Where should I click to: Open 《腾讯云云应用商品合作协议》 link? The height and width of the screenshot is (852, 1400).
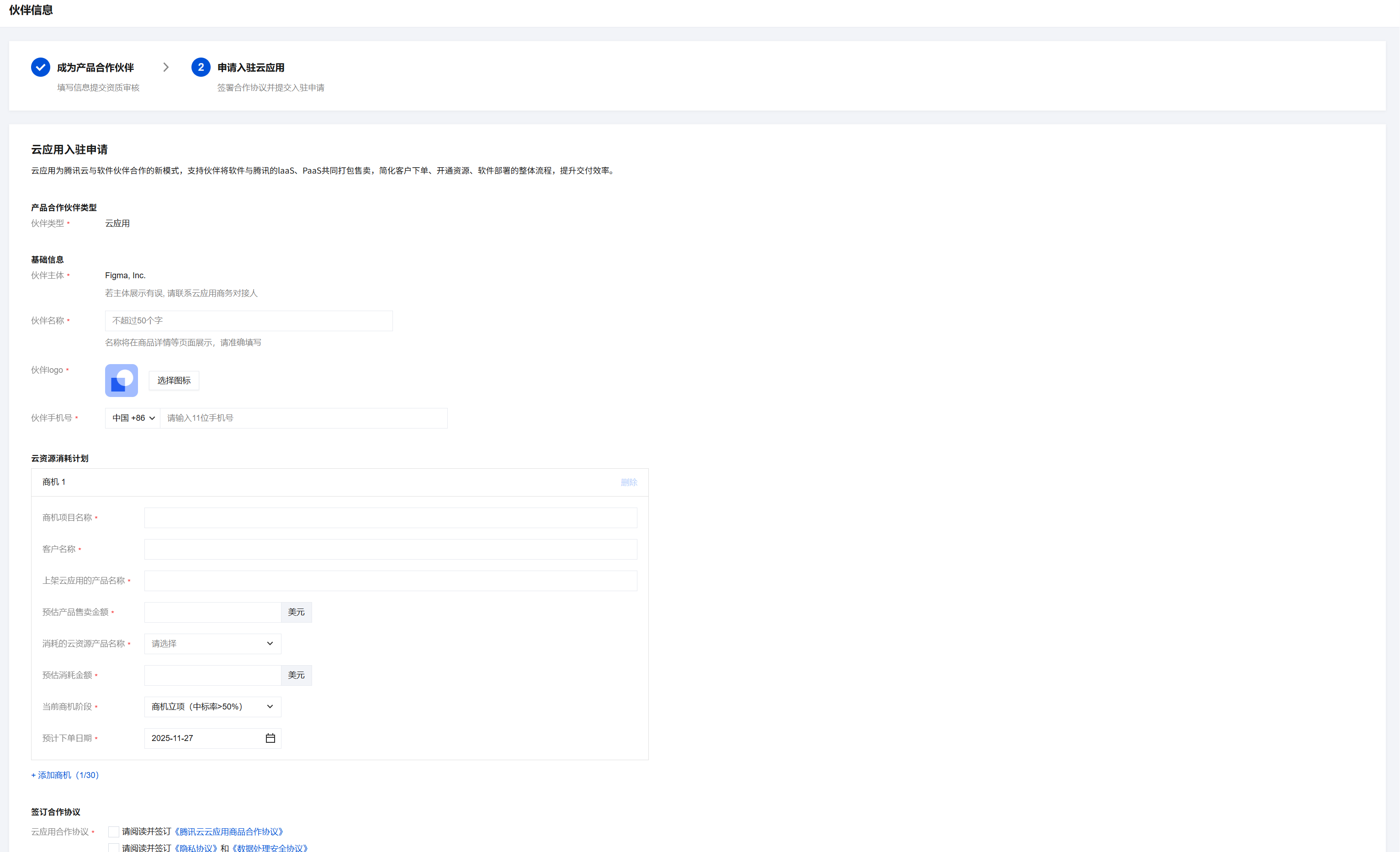tap(228, 831)
